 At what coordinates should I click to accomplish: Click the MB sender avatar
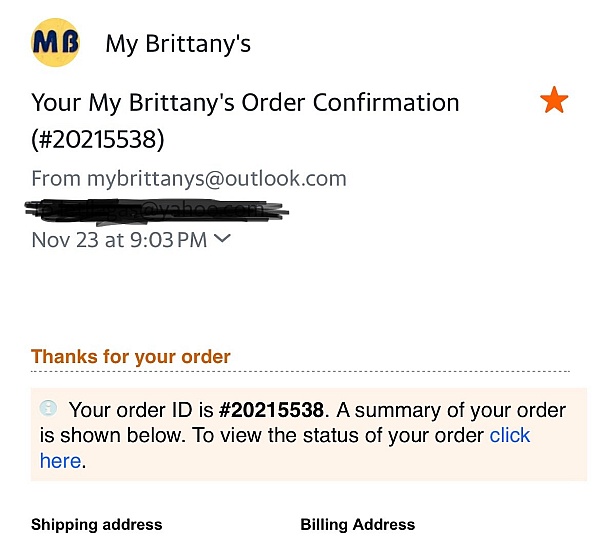55,42
